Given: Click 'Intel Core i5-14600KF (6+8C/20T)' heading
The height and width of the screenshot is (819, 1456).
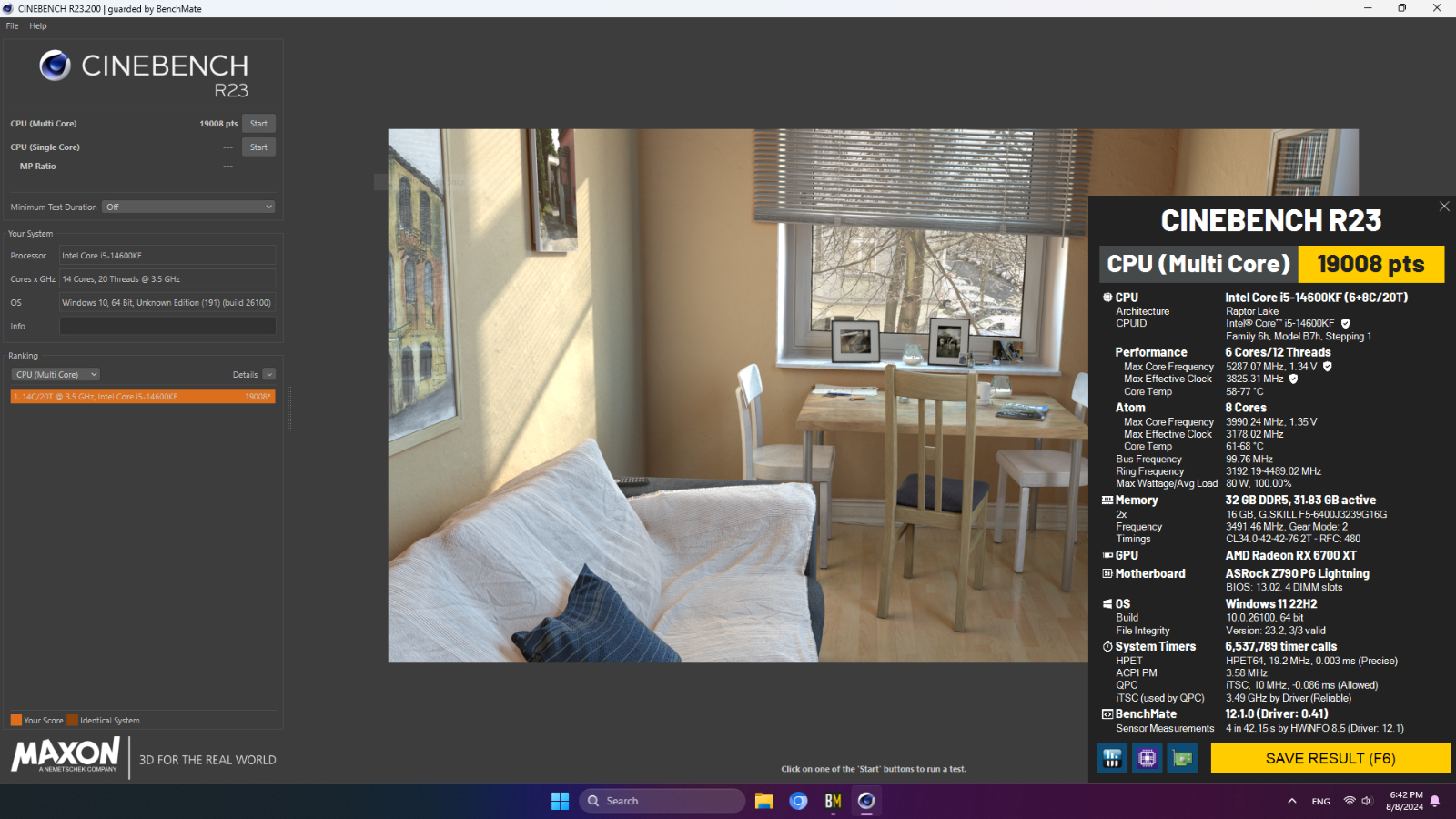Looking at the screenshot, I should coord(1316,298).
